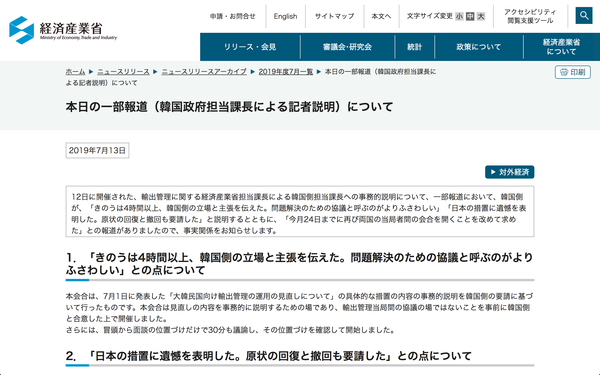
Task: Click the 文字サイズ変更 label
Action: tap(430, 16)
